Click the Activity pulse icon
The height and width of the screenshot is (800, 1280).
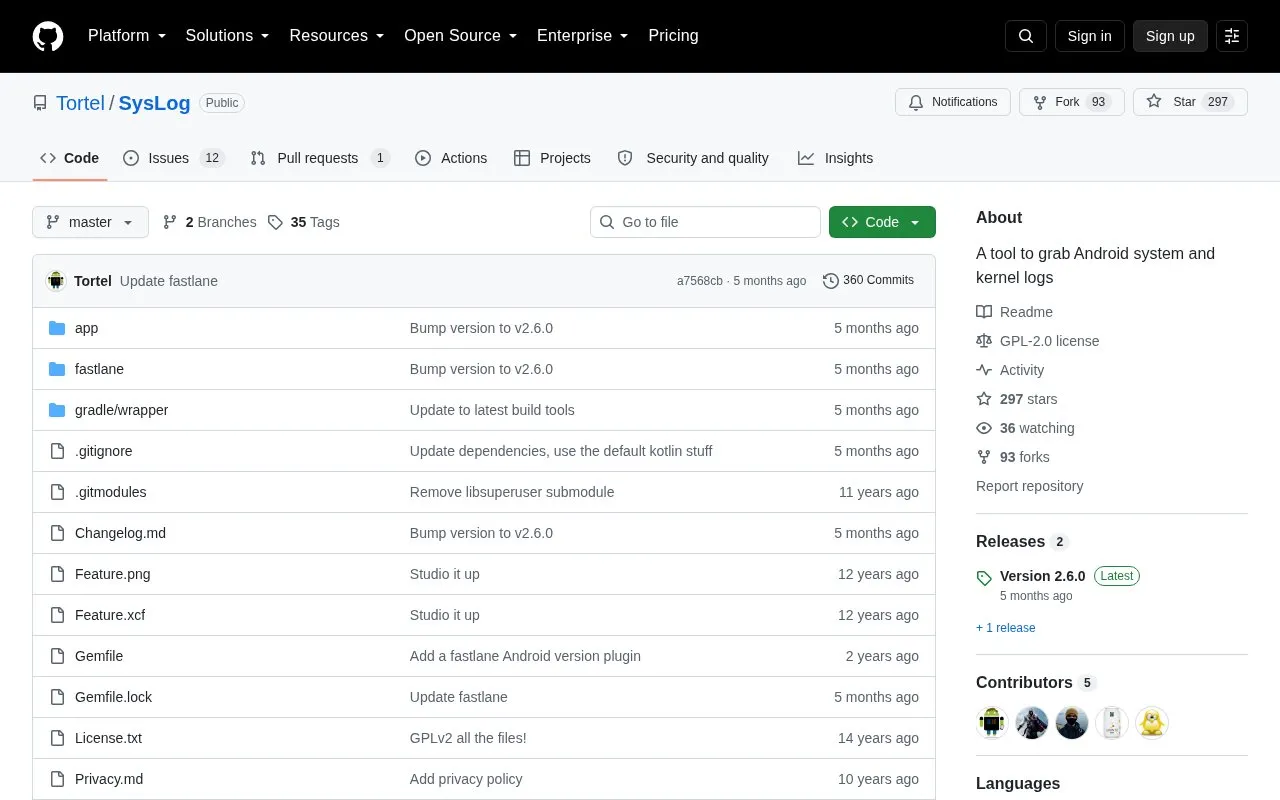click(x=984, y=370)
